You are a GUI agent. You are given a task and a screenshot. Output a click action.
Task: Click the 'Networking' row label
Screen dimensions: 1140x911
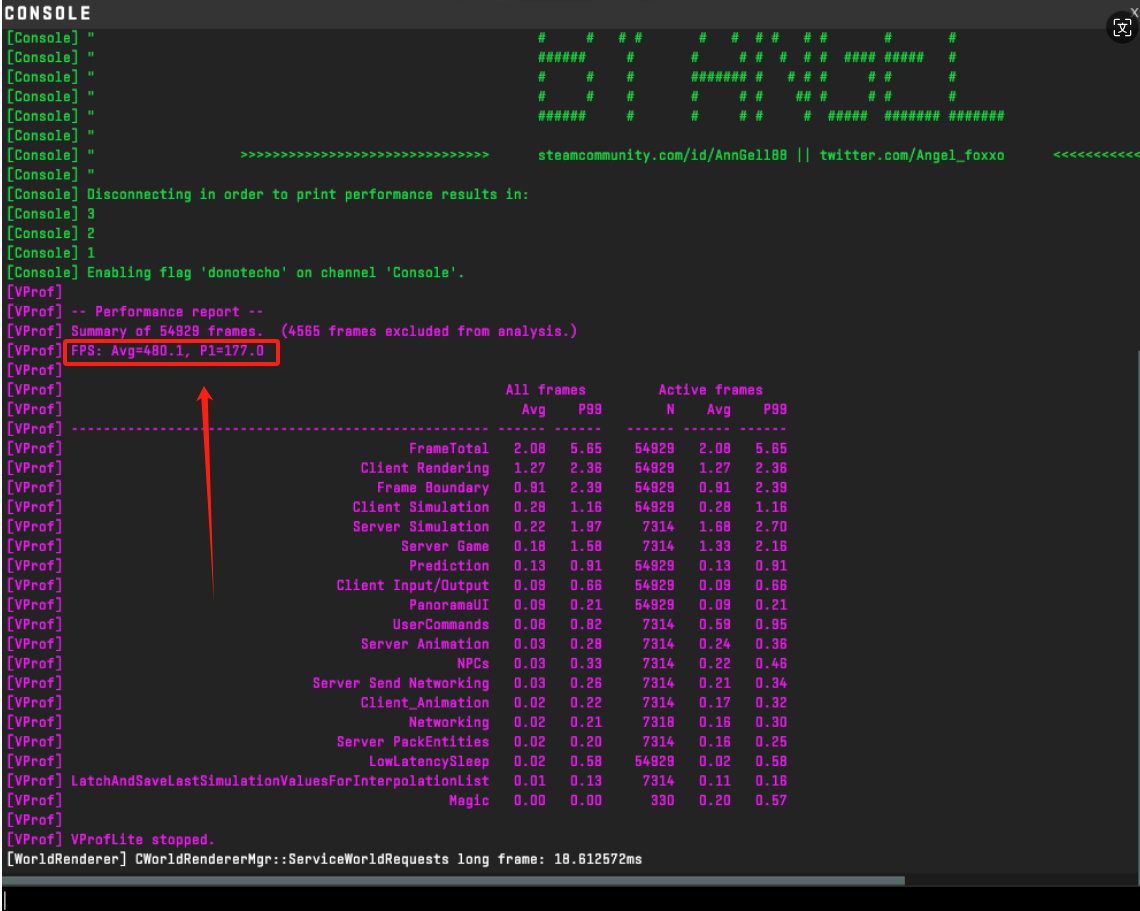(449, 723)
